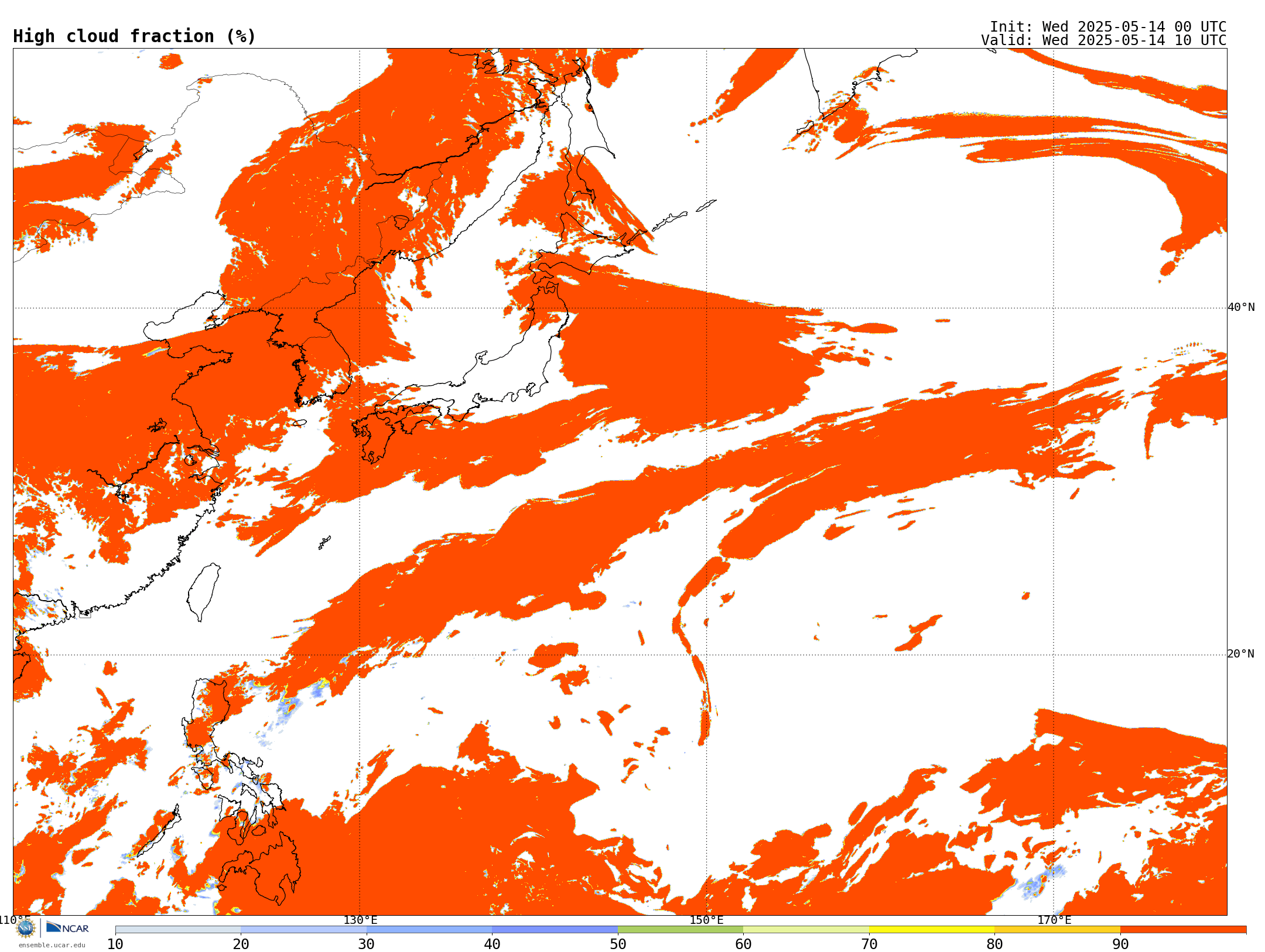Click the colorbar tick label 60

(743, 944)
